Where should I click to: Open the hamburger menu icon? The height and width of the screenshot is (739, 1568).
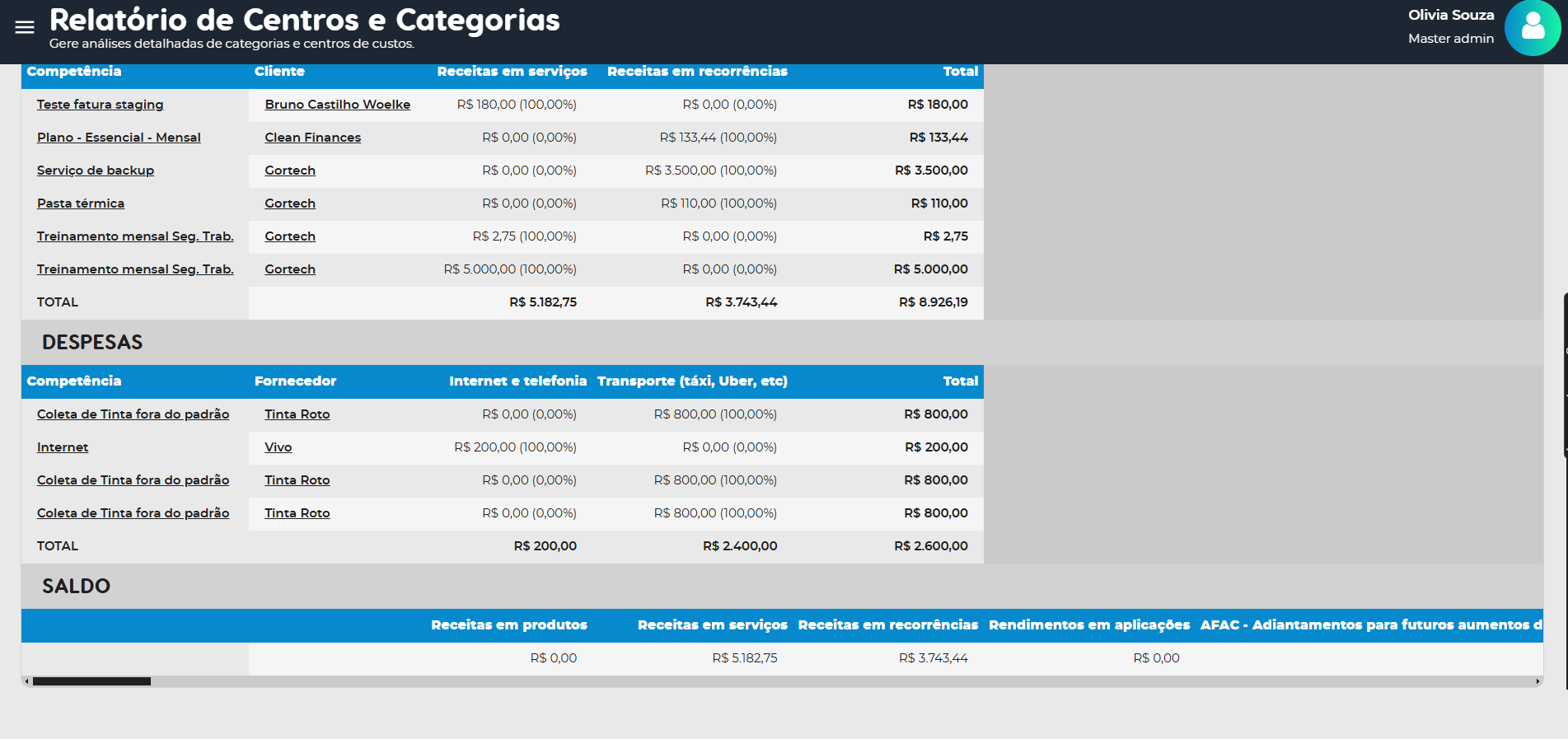[25, 27]
